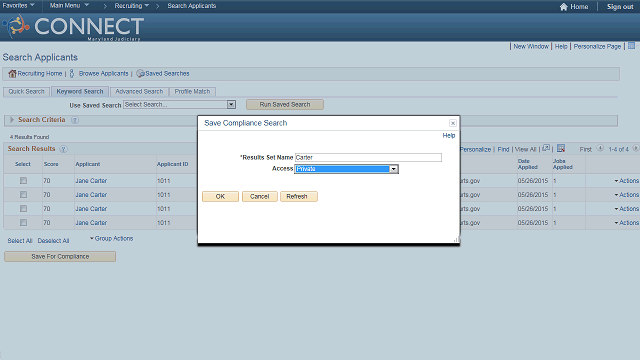640x360 pixels.
Task: Switch to the Profile Match tab
Action: [192, 91]
